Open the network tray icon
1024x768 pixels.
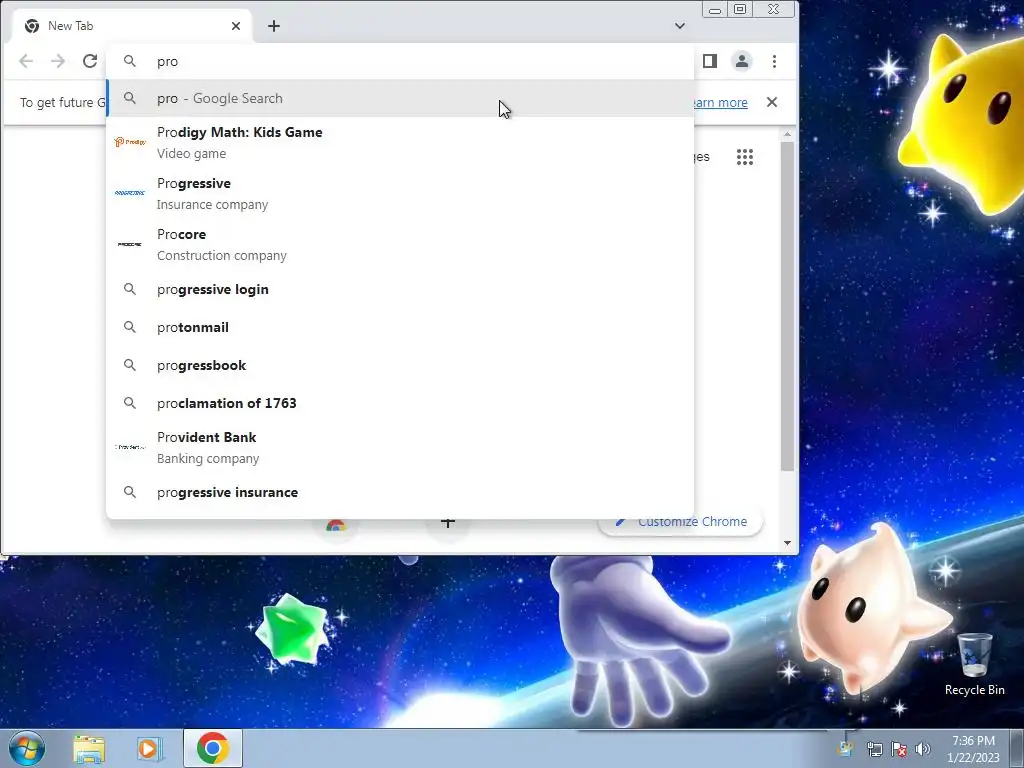point(874,749)
